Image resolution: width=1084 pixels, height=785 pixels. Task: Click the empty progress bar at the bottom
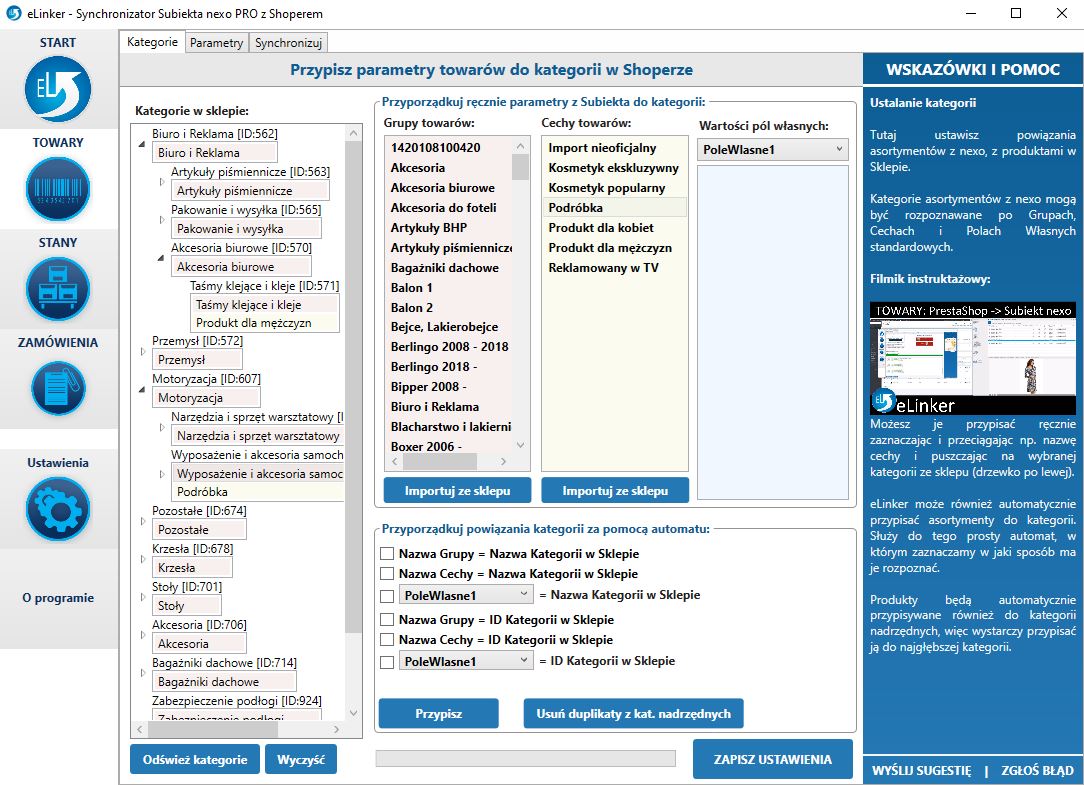point(526,758)
